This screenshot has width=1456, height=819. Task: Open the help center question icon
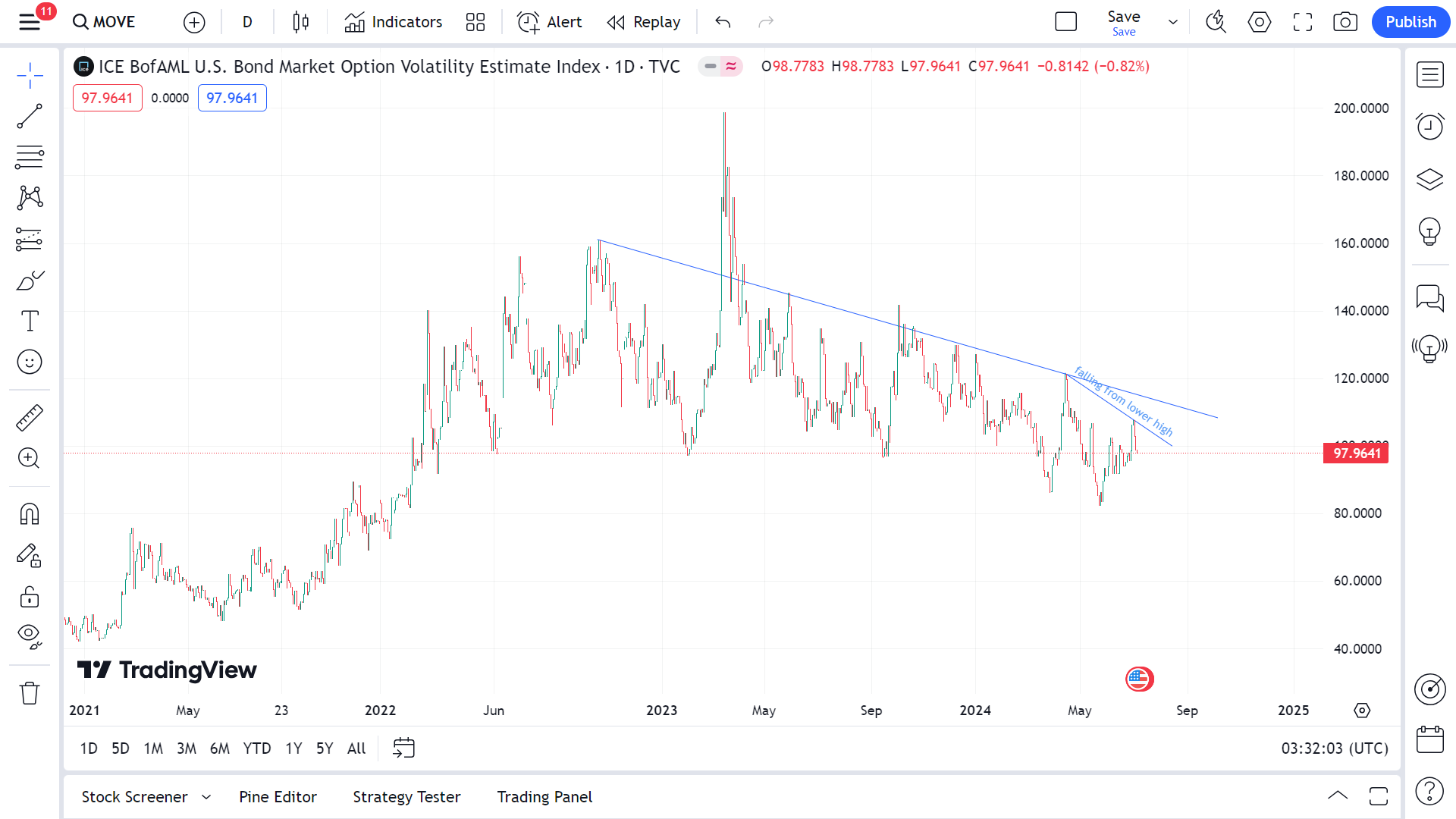click(x=1429, y=791)
